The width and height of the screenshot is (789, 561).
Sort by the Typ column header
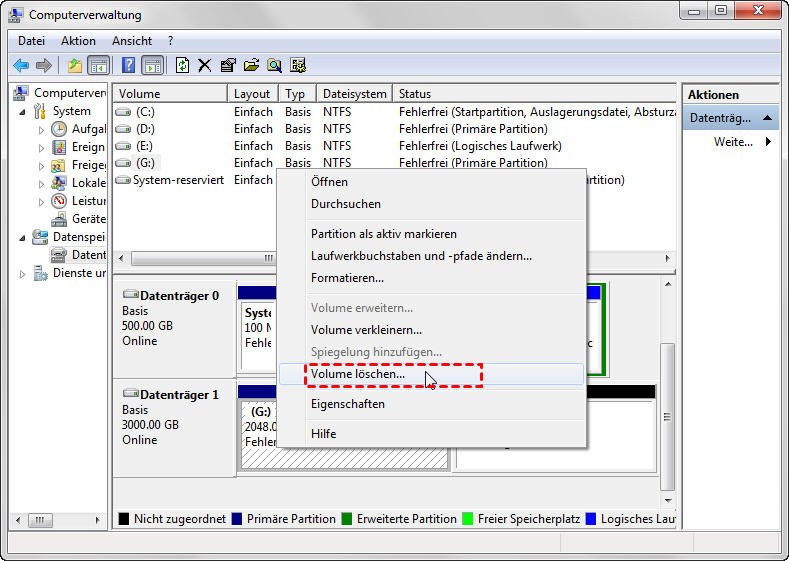297,94
